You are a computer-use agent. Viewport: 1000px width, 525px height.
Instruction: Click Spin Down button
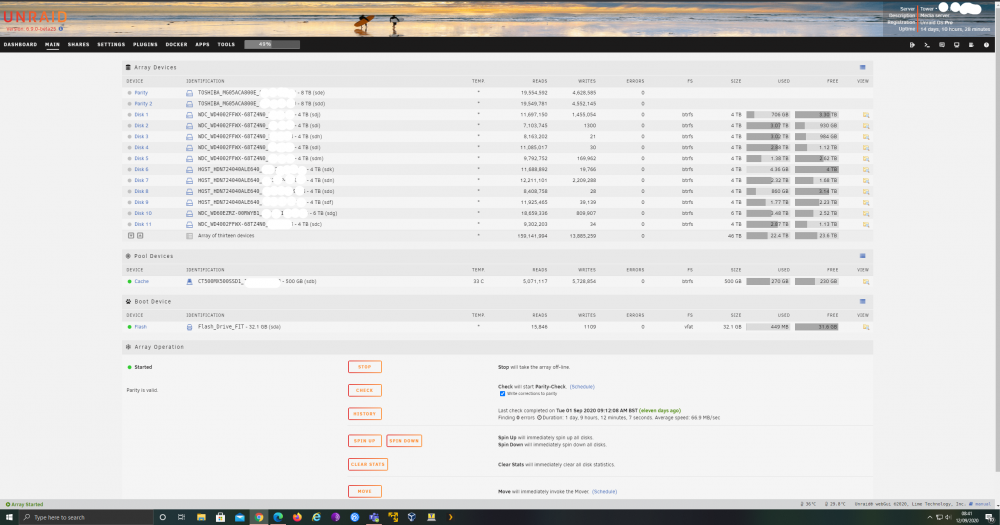pyautogui.click(x=404, y=441)
